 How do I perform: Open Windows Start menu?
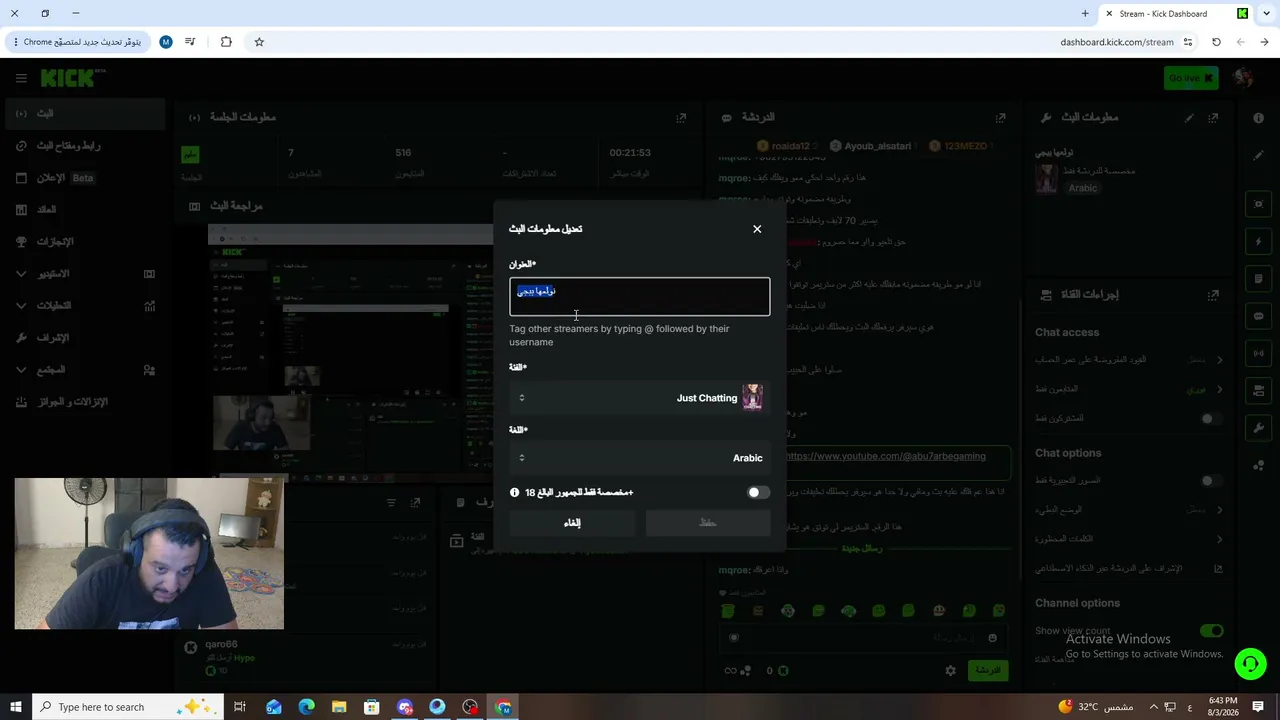point(14,707)
